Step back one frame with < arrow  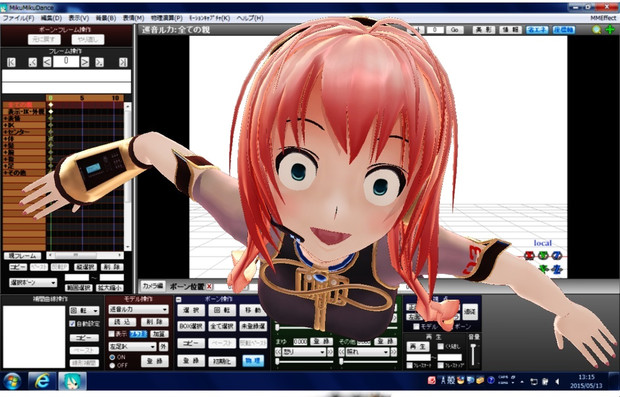point(47,62)
